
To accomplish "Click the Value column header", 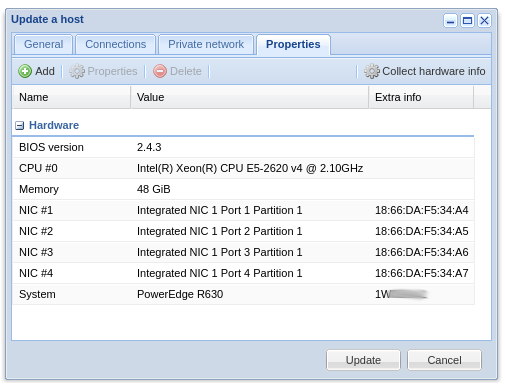I will (x=250, y=97).
